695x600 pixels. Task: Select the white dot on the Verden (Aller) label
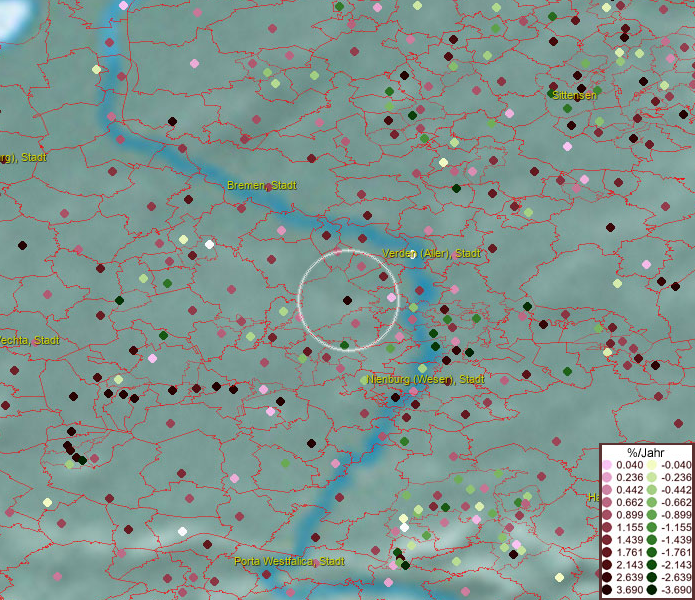[x=413, y=253]
